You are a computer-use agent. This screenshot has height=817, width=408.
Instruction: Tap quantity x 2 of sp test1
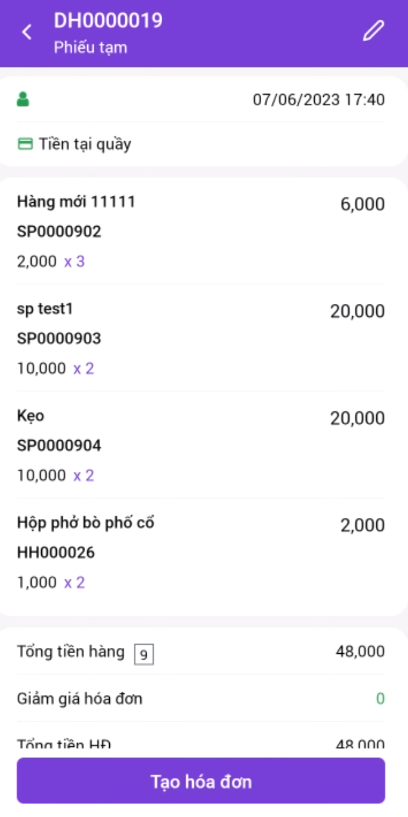coord(83,369)
